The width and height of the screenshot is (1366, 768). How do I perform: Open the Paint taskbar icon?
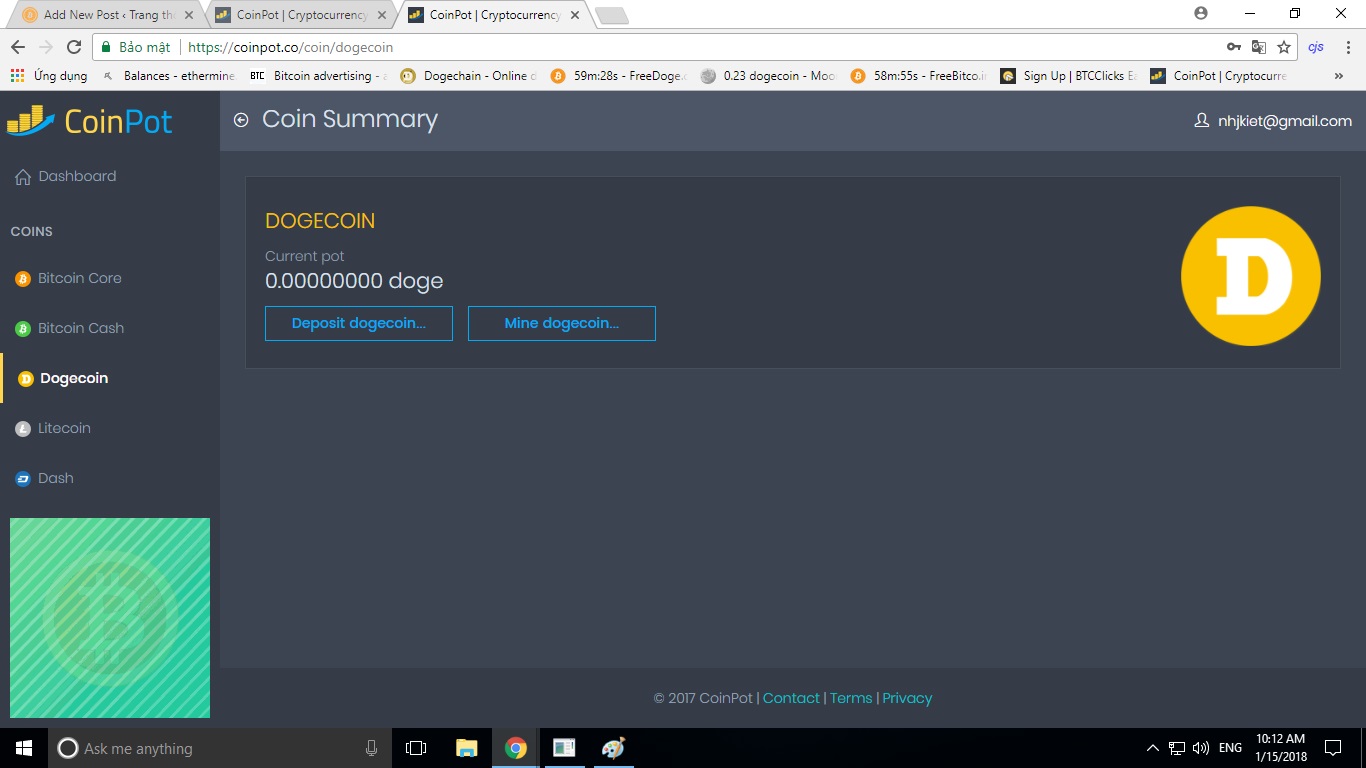613,748
